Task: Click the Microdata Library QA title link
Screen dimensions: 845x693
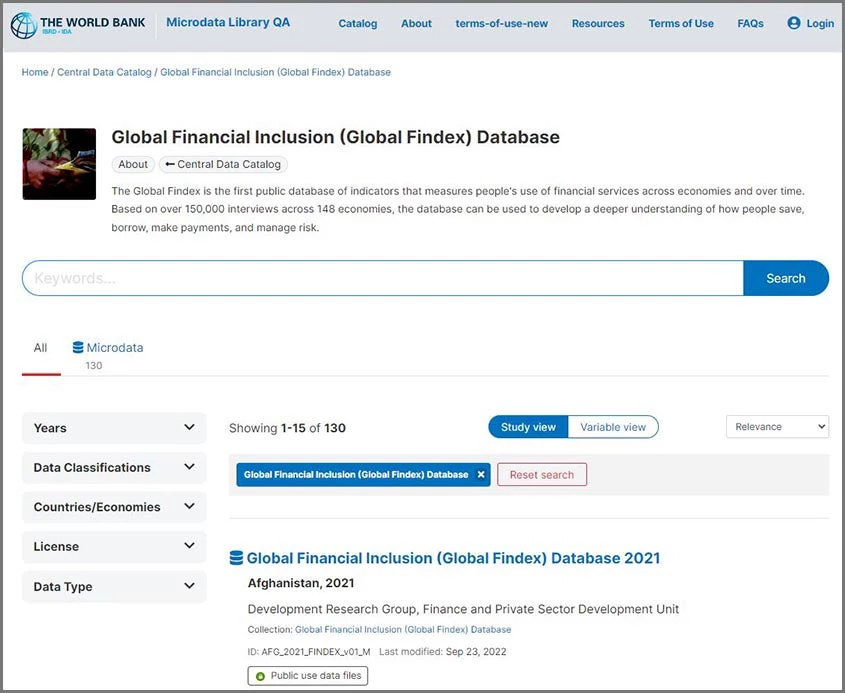Action: pos(228,23)
